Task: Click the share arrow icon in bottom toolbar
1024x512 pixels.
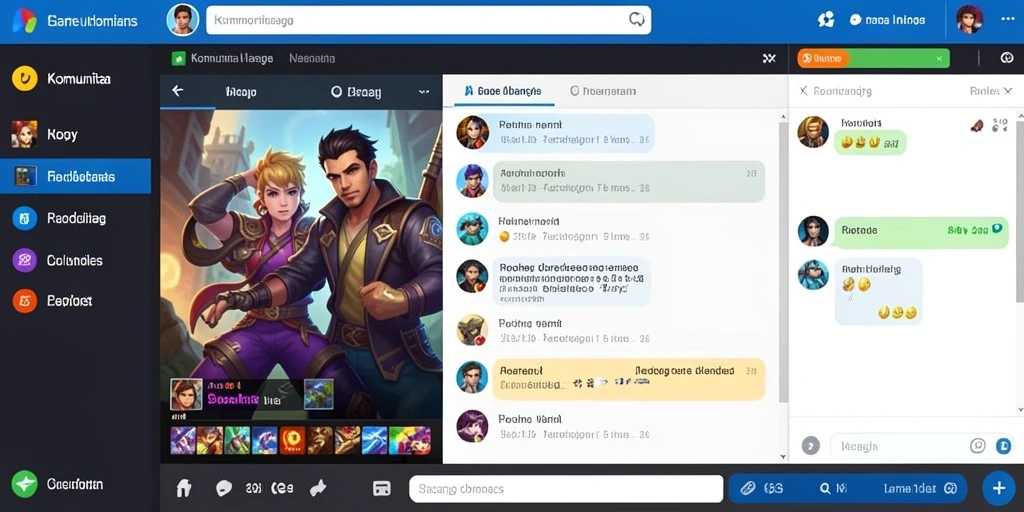Action: (317, 488)
